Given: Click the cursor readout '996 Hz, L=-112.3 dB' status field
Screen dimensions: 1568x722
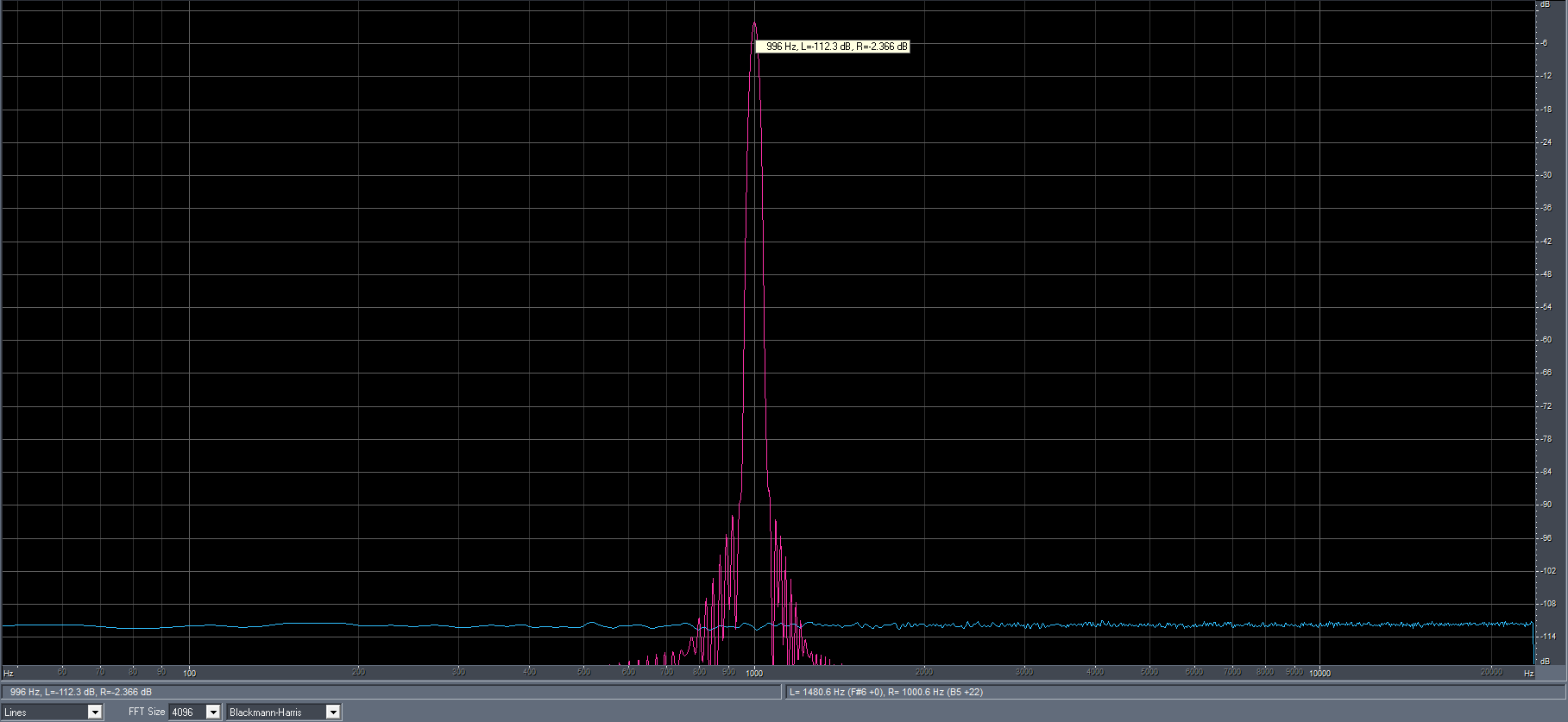Looking at the screenshot, I should pyautogui.click(x=391, y=692).
